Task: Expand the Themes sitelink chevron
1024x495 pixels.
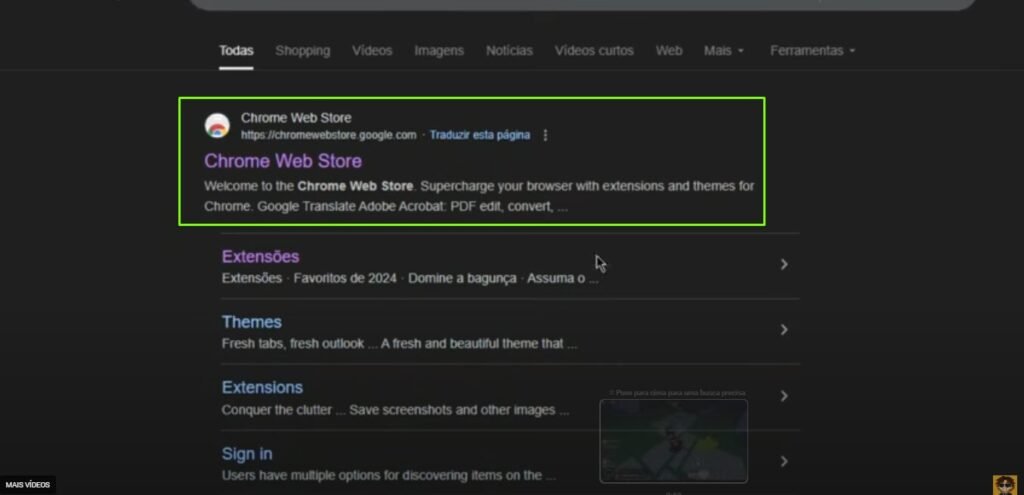Action: pyautogui.click(x=784, y=330)
